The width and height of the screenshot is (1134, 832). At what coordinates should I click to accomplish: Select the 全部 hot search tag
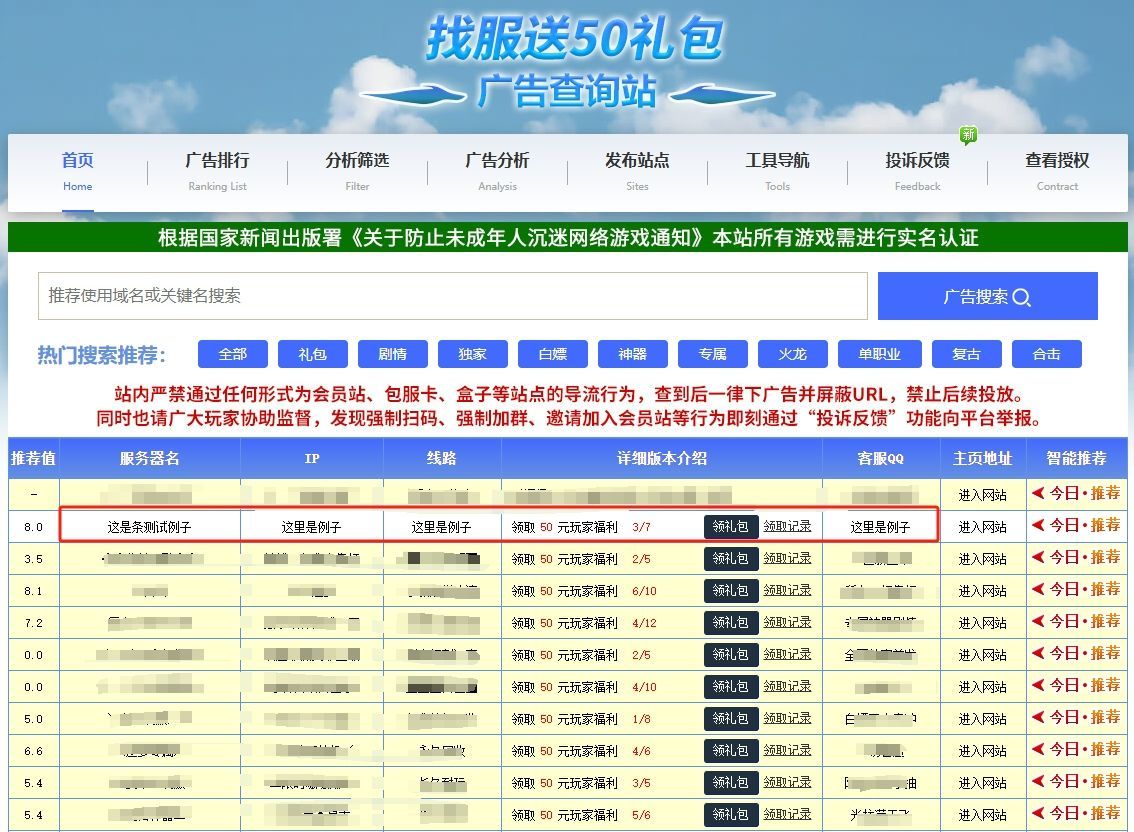[x=233, y=354]
